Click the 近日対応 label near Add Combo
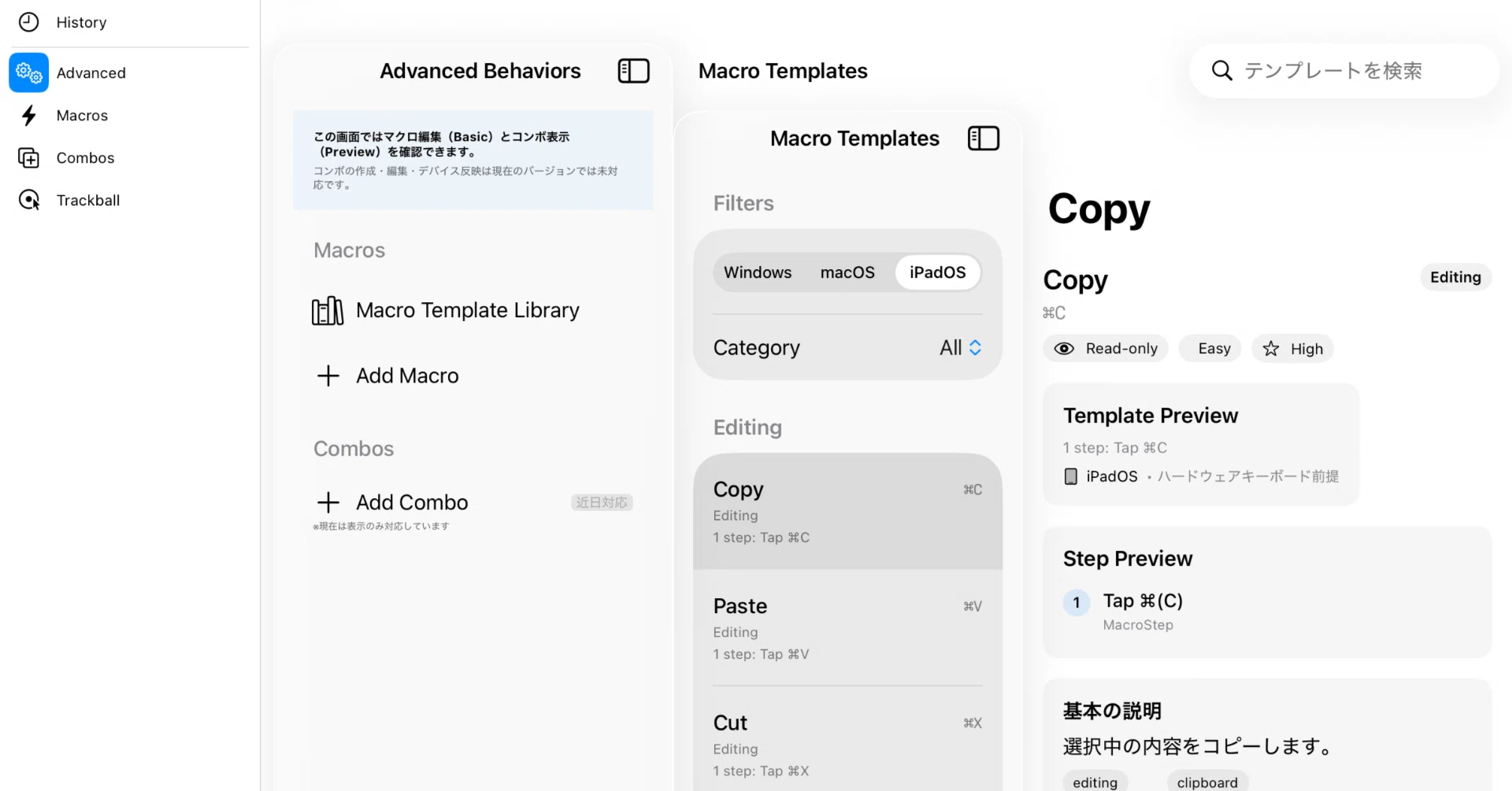 (x=602, y=502)
